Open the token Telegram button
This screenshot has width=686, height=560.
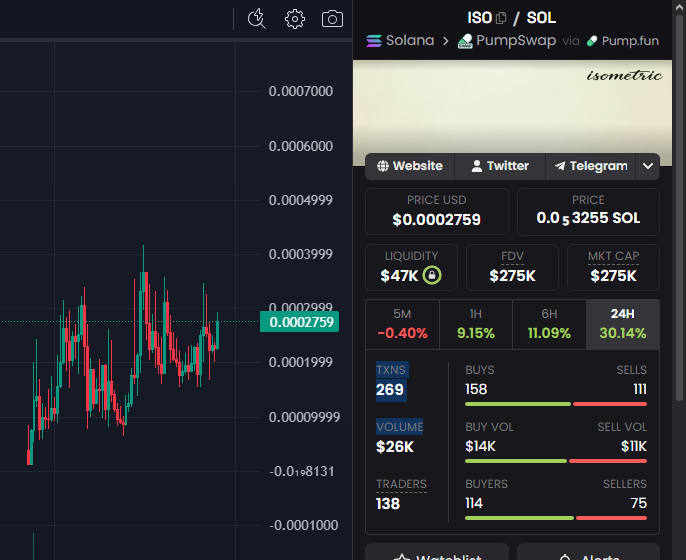(x=591, y=166)
